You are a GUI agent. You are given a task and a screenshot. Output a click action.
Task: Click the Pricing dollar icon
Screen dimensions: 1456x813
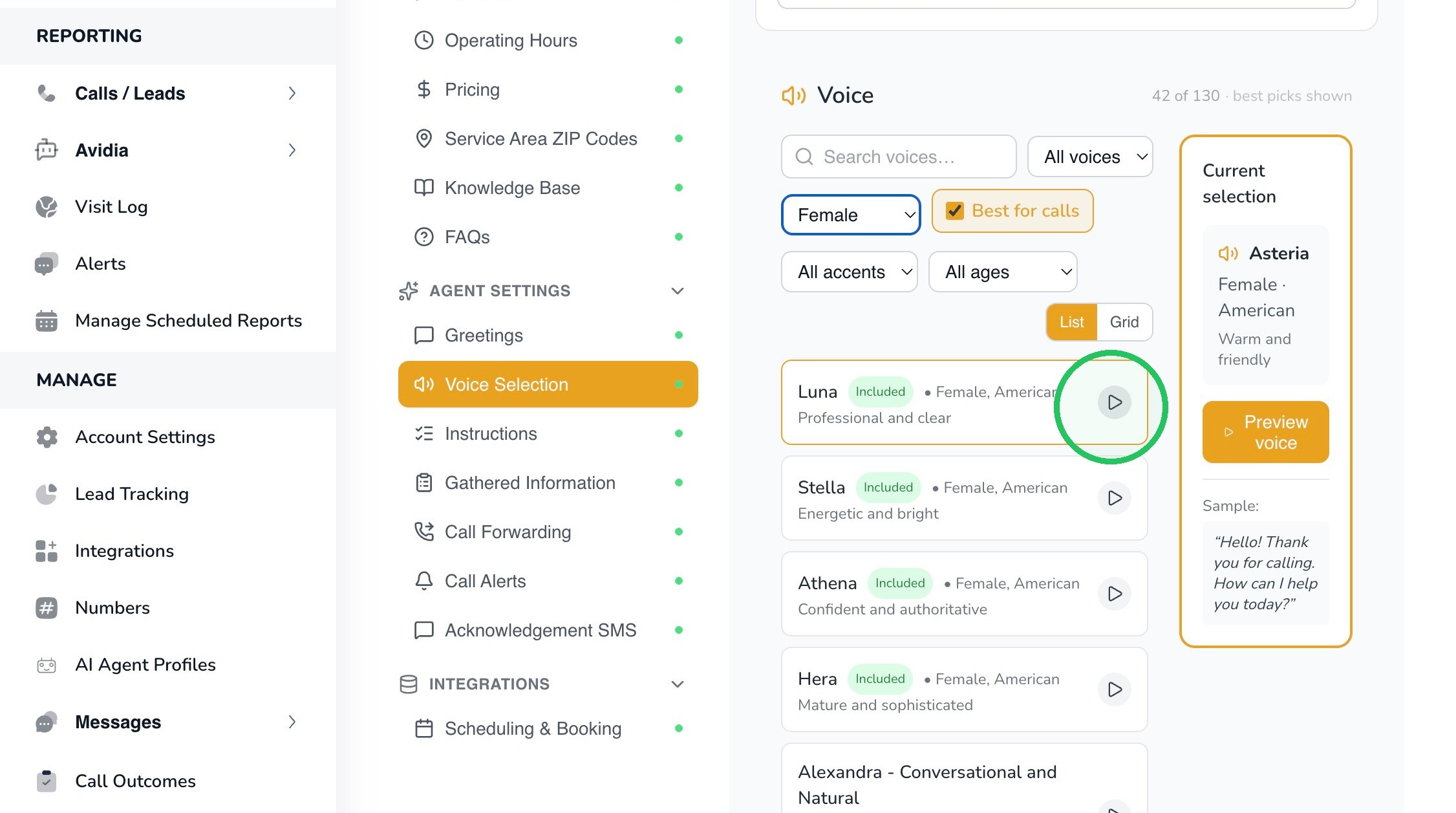tap(423, 89)
